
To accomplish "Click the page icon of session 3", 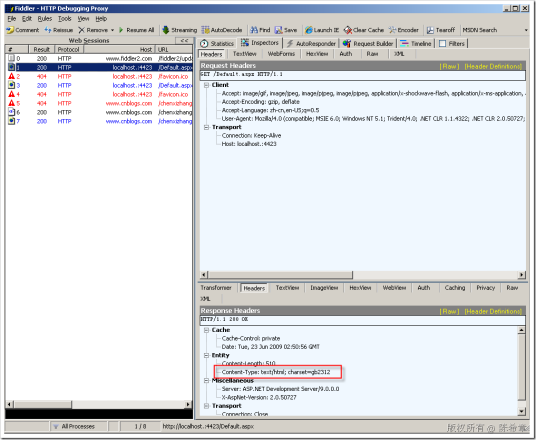I will pos(12,85).
